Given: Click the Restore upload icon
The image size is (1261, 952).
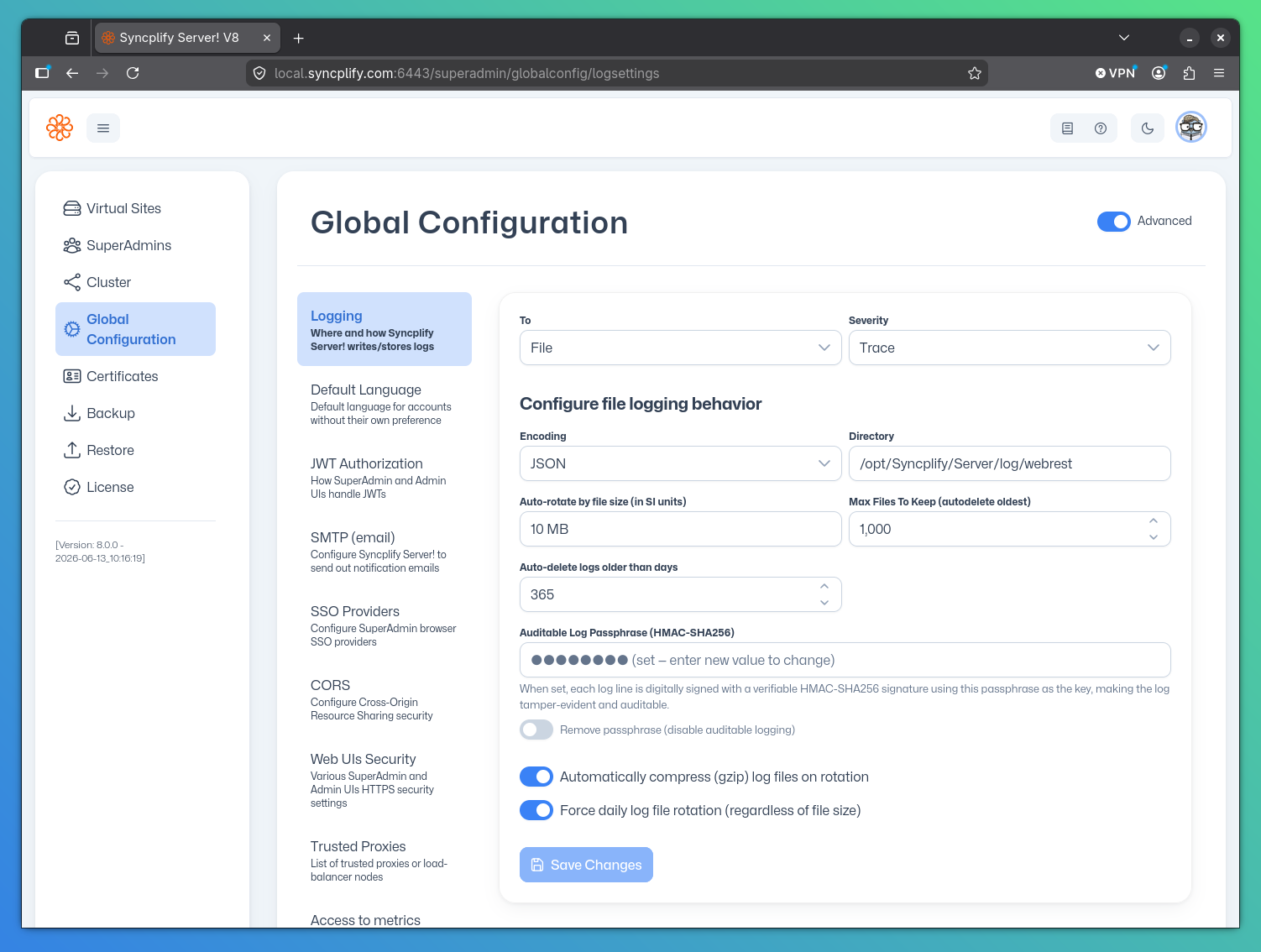Looking at the screenshot, I should click(72, 450).
